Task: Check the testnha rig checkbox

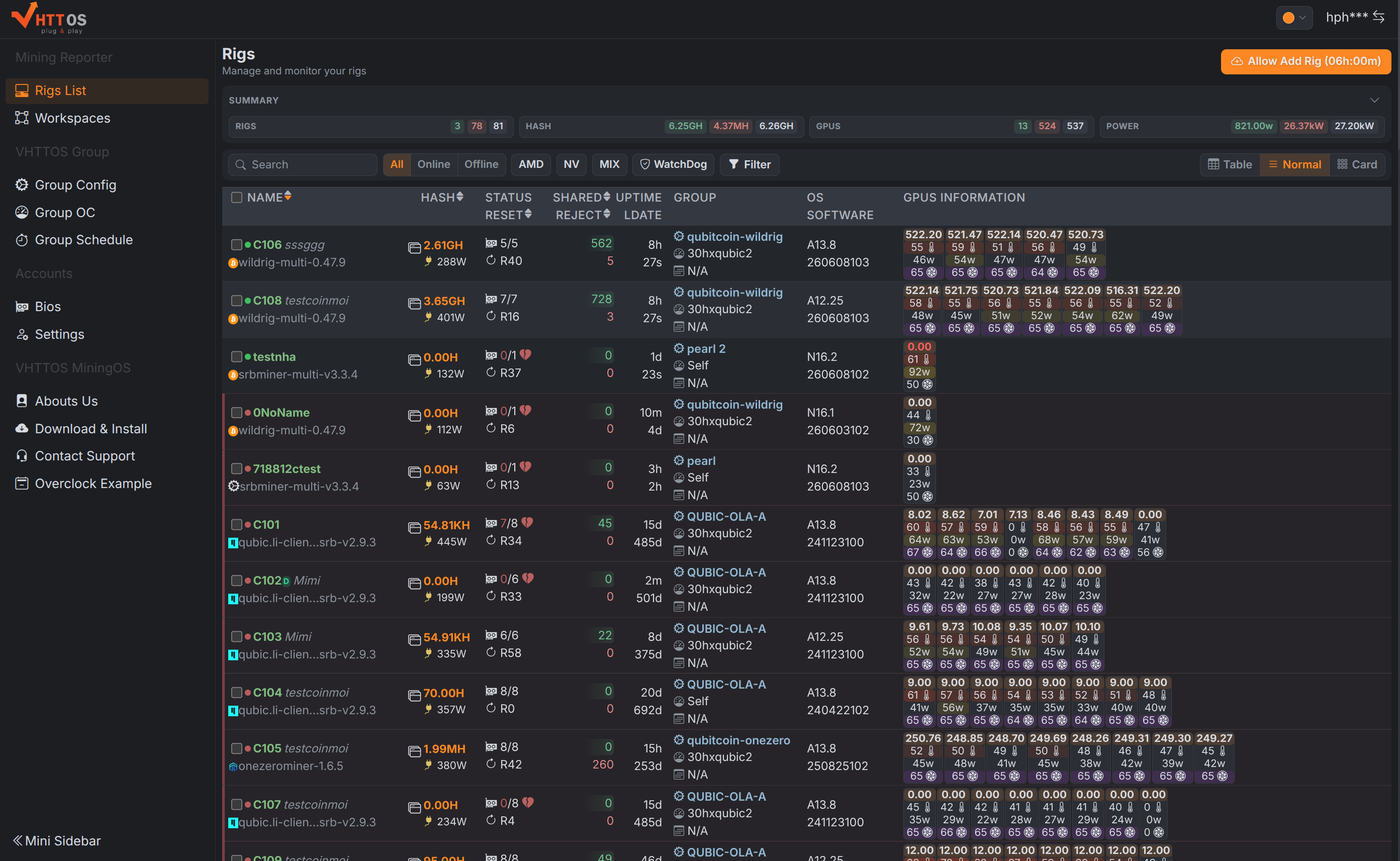Action: coord(236,356)
